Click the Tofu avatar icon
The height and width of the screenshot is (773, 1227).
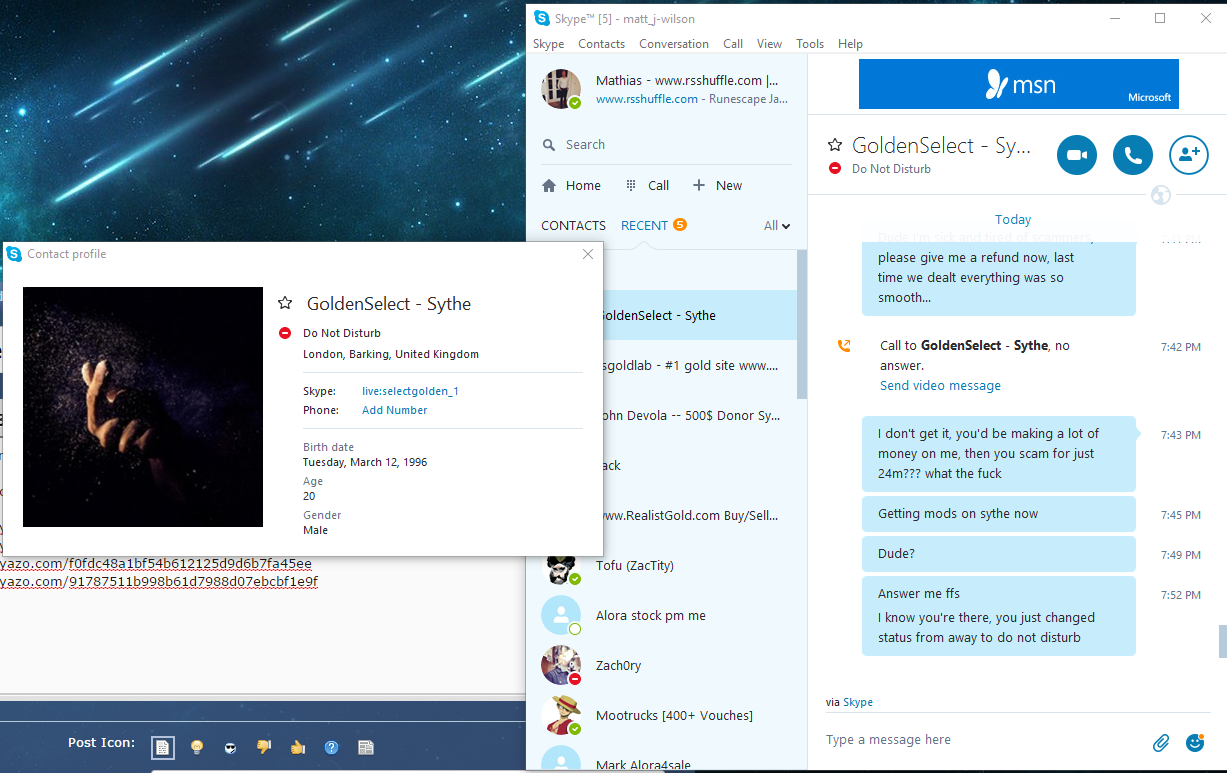pyautogui.click(x=561, y=566)
